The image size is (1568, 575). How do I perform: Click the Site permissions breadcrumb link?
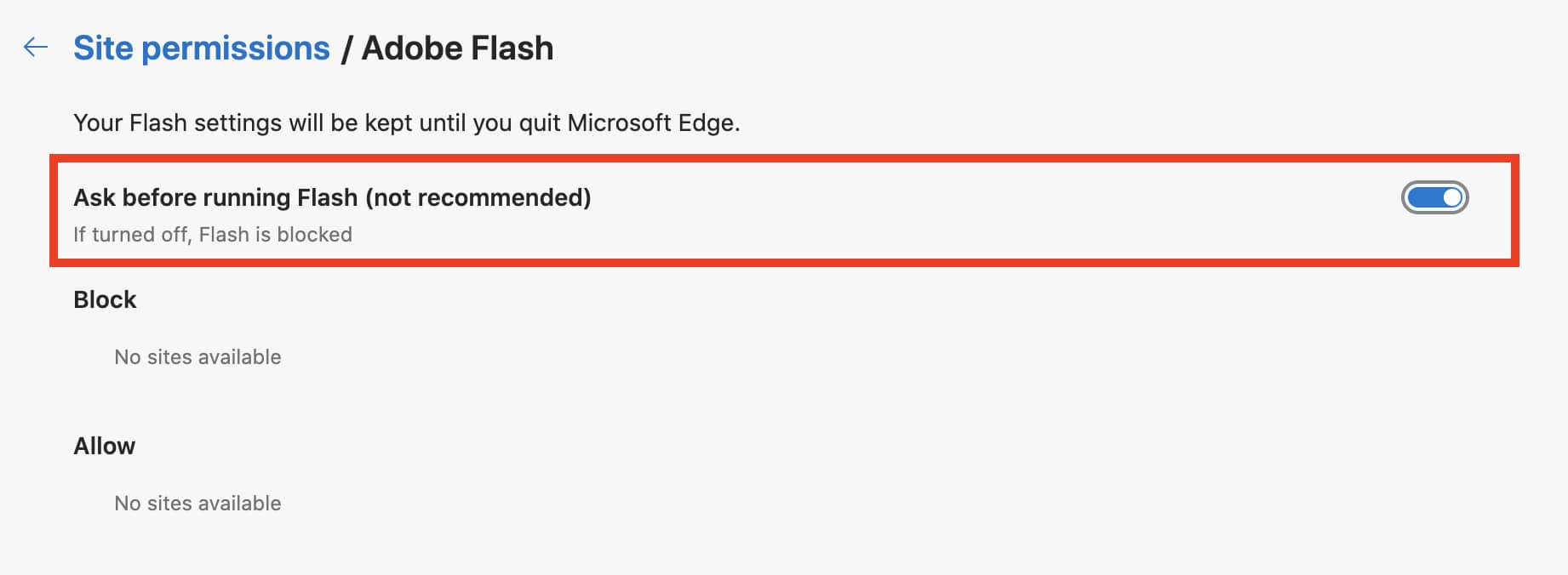click(201, 48)
